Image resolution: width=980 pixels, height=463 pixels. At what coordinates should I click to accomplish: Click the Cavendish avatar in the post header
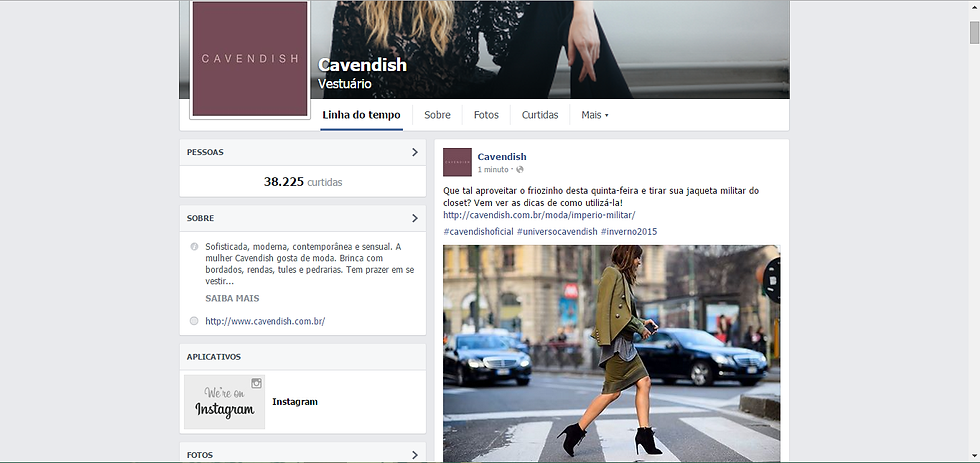[x=458, y=162]
